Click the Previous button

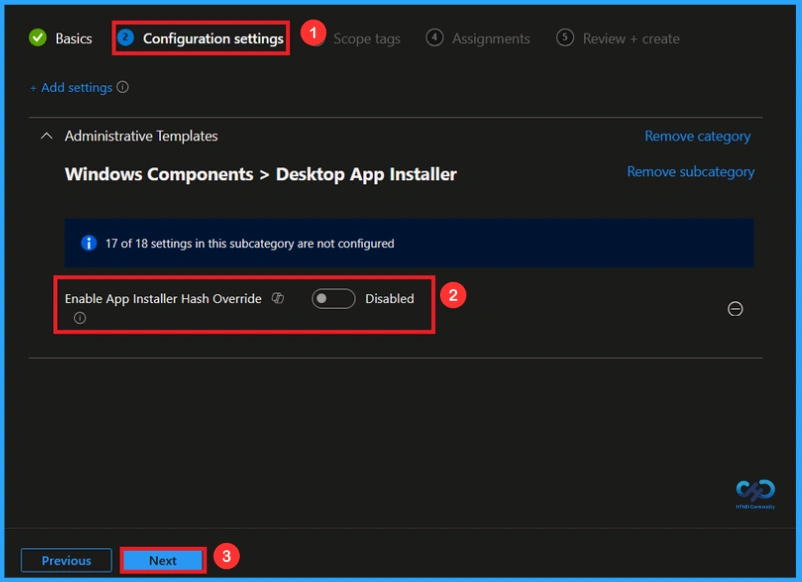pos(66,560)
